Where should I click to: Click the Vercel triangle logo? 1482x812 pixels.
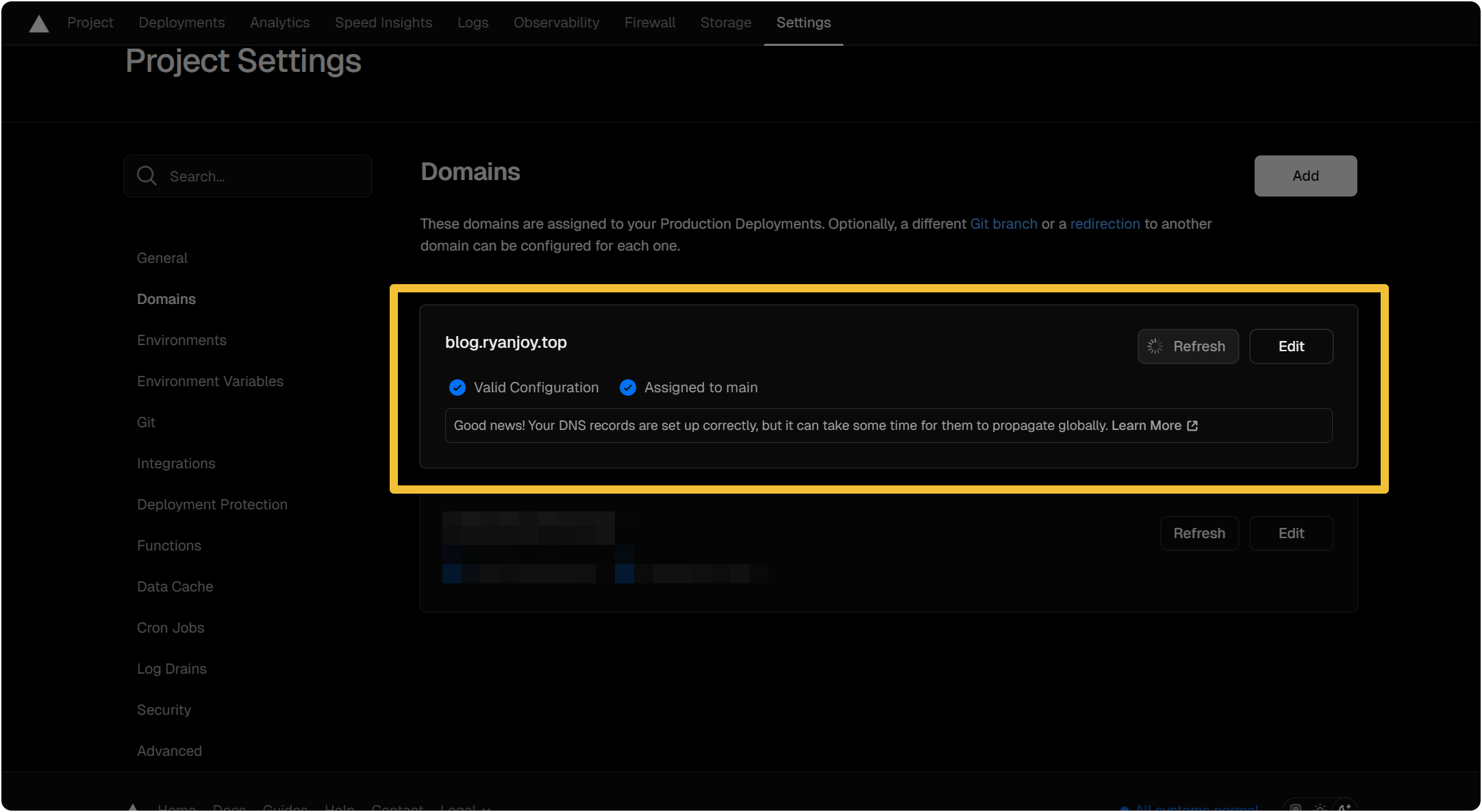point(39,24)
